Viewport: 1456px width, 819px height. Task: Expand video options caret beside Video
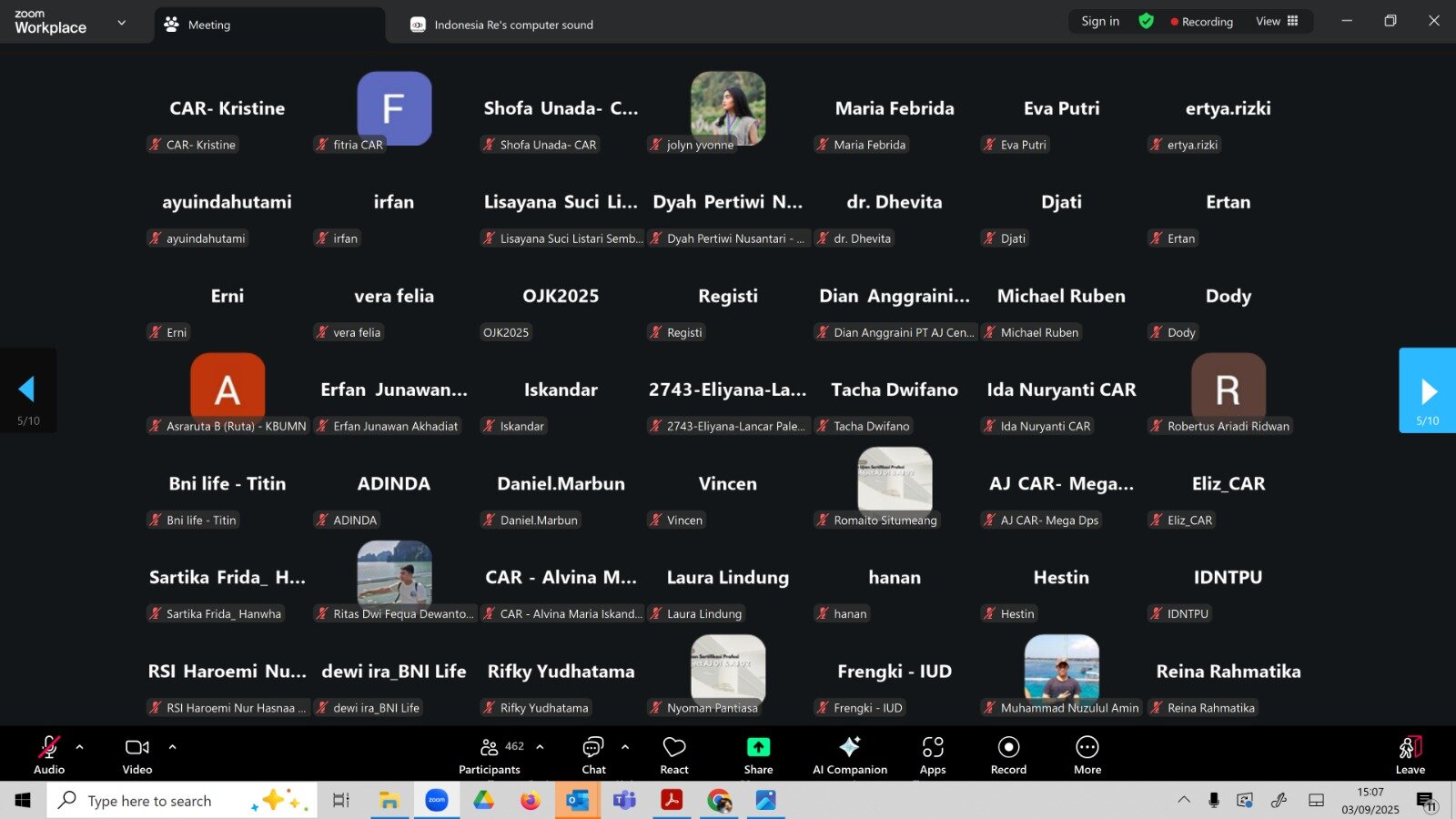tap(172, 747)
